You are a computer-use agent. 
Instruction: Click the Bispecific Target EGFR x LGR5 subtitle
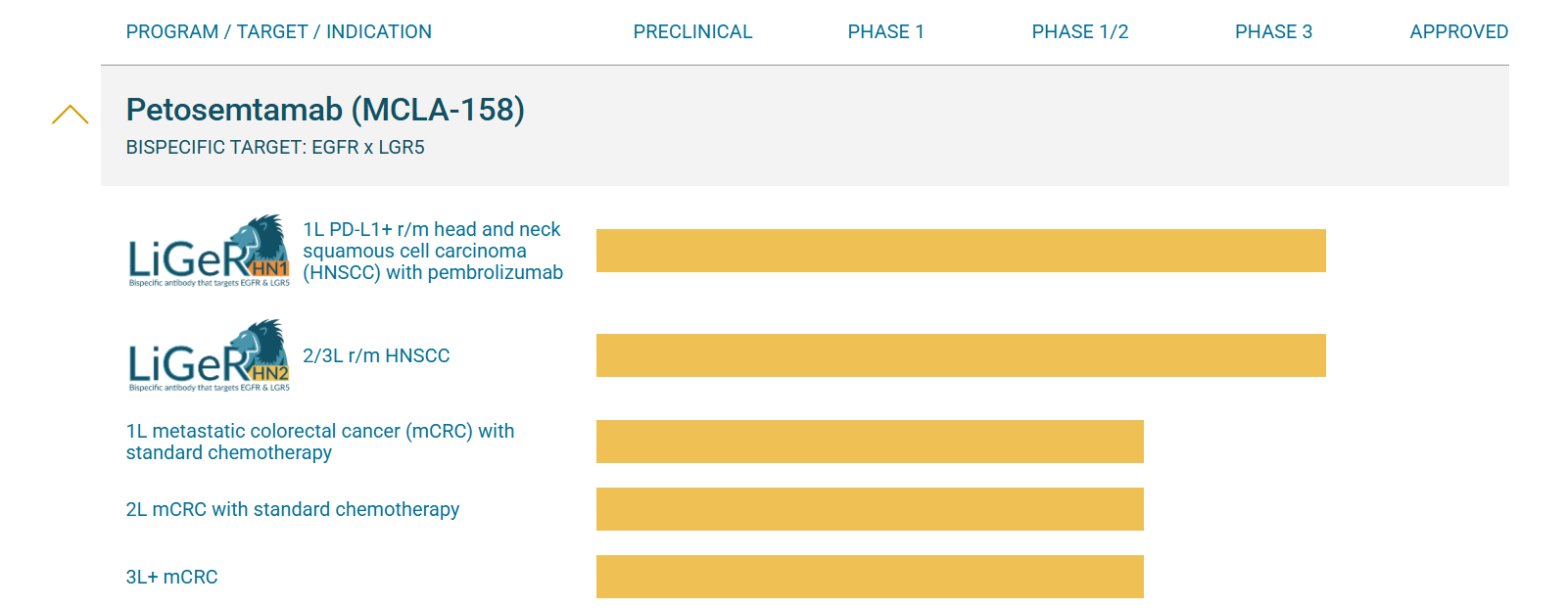click(275, 148)
